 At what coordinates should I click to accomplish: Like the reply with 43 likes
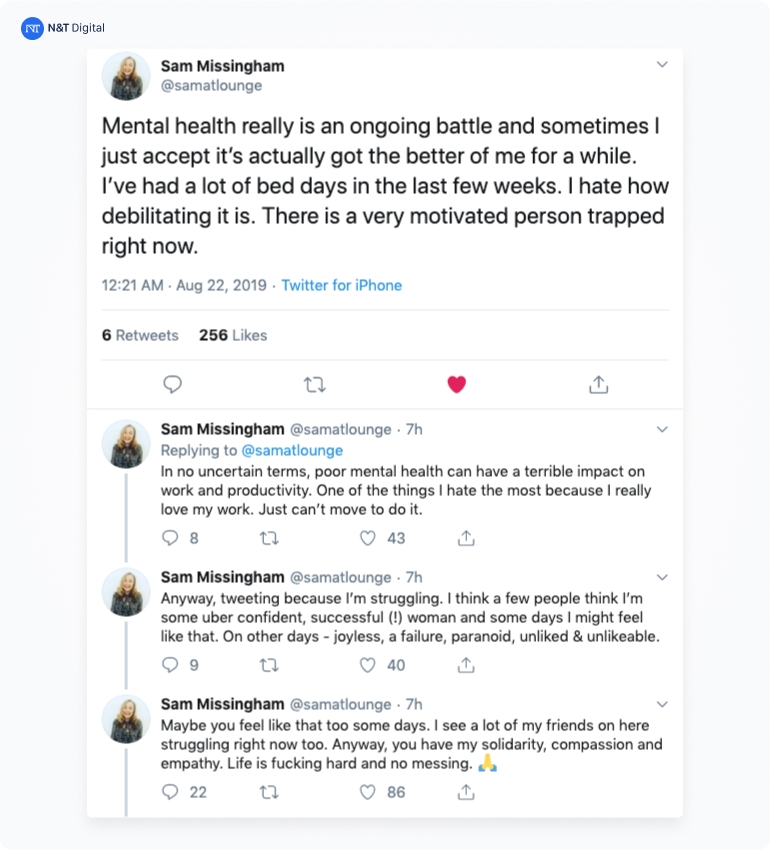[368, 538]
